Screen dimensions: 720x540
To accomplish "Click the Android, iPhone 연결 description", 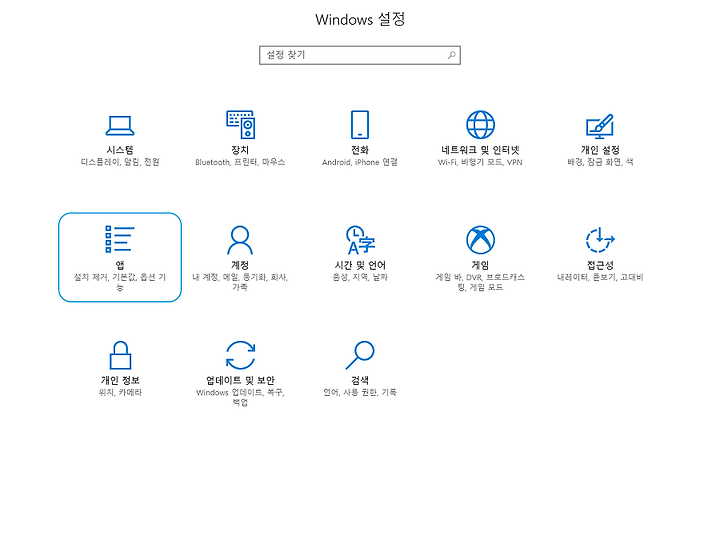I will click(360, 162).
